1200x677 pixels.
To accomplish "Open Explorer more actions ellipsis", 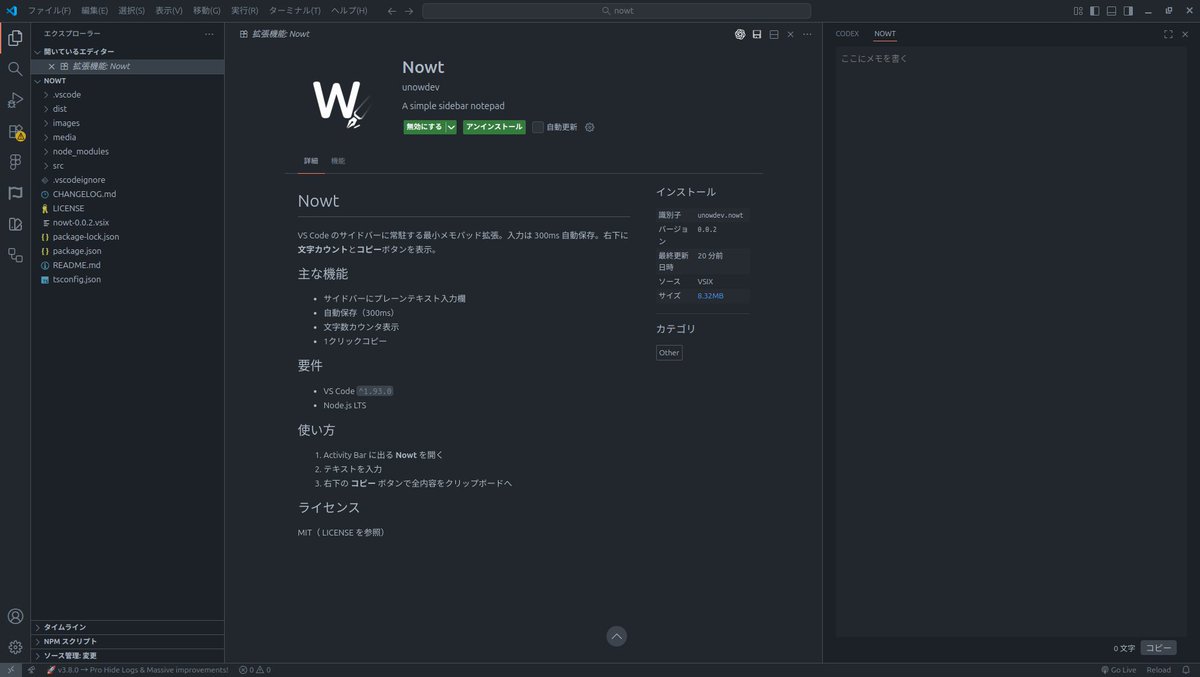I will [x=209, y=34].
